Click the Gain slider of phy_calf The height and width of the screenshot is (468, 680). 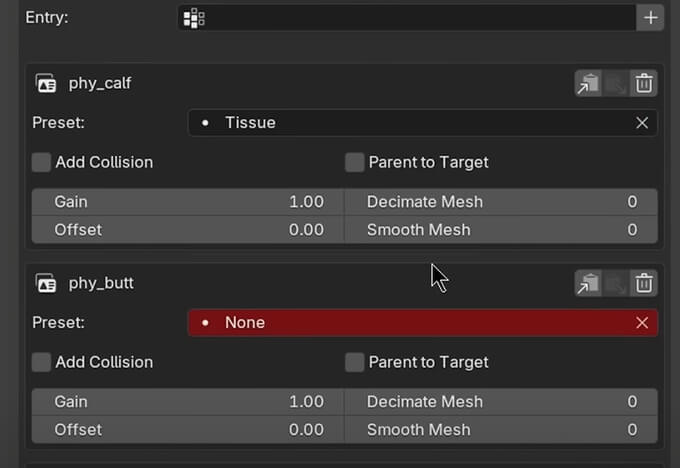pyautogui.click(x=188, y=202)
